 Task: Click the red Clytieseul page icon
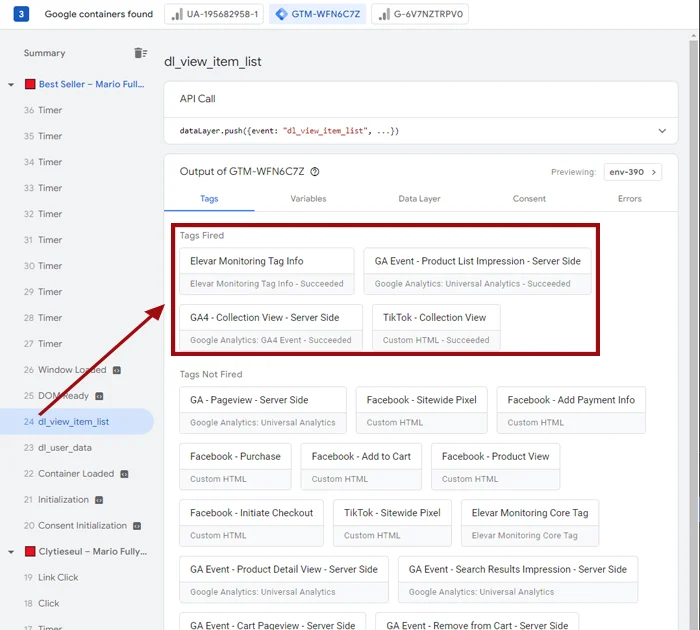[30, 551]
